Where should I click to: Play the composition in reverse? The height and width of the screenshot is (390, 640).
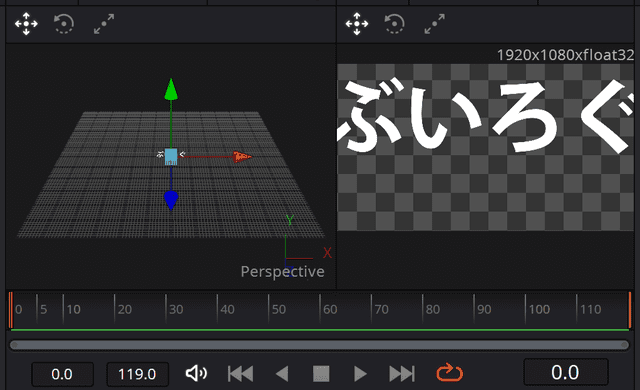[x=282, y=373]
